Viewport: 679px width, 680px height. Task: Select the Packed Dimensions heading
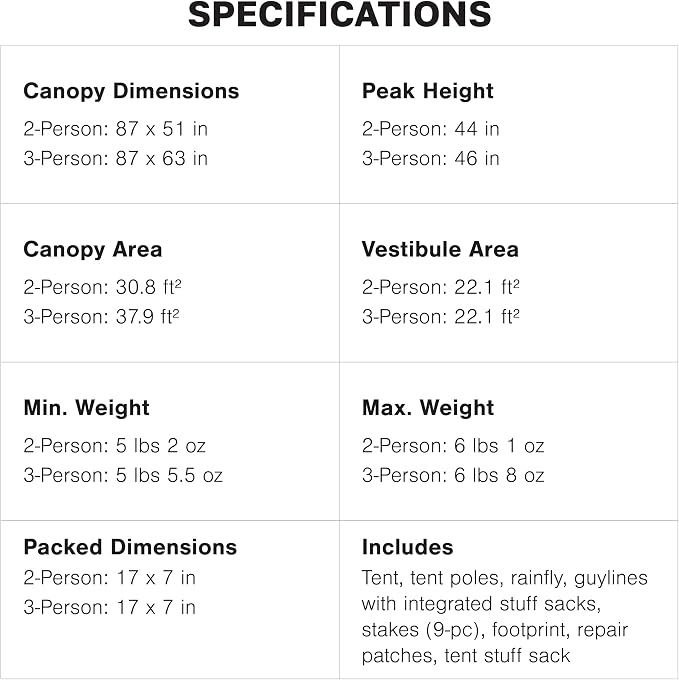(x=130, y=547)
